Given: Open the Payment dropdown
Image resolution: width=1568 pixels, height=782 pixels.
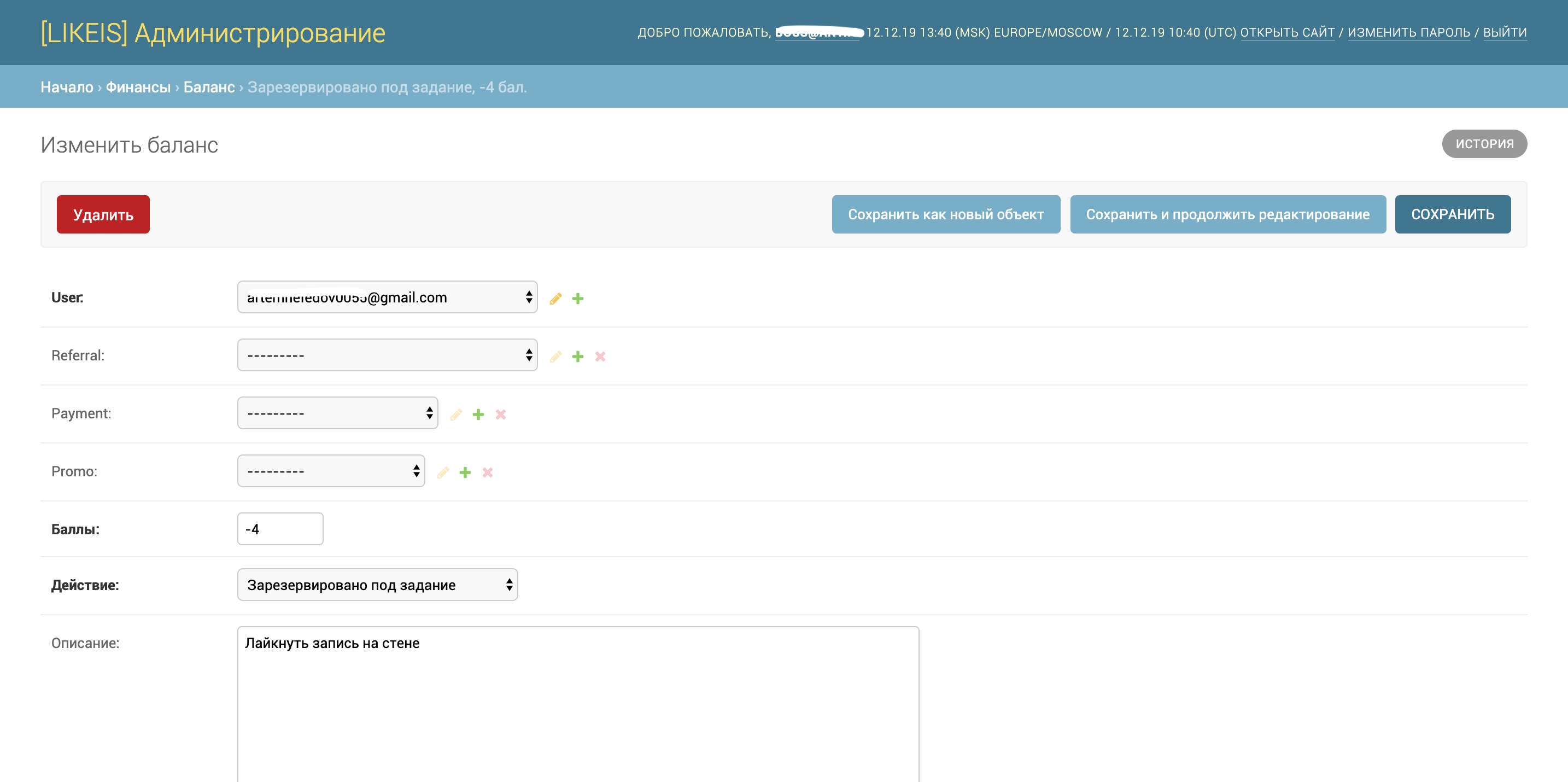Looking at the screenshot, I should 337,413.
